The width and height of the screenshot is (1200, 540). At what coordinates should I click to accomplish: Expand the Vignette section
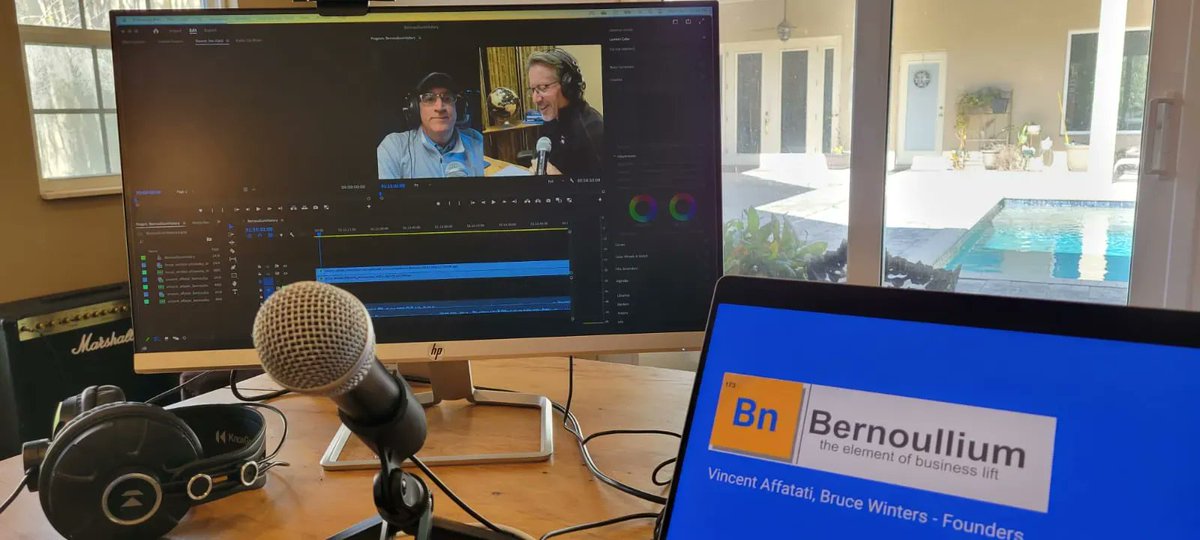coord(622,281)
